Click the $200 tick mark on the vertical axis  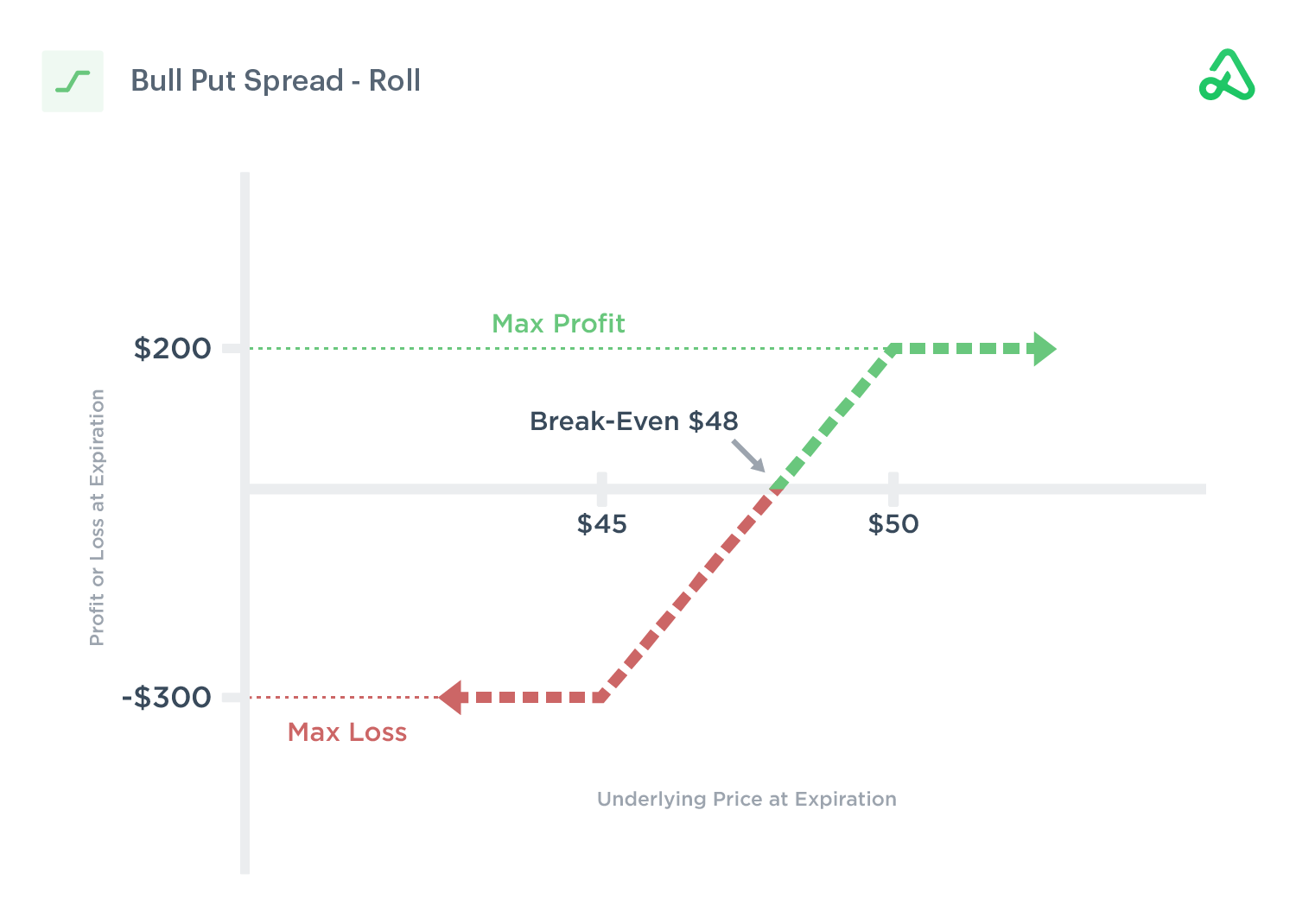click(x=232, y=349)
